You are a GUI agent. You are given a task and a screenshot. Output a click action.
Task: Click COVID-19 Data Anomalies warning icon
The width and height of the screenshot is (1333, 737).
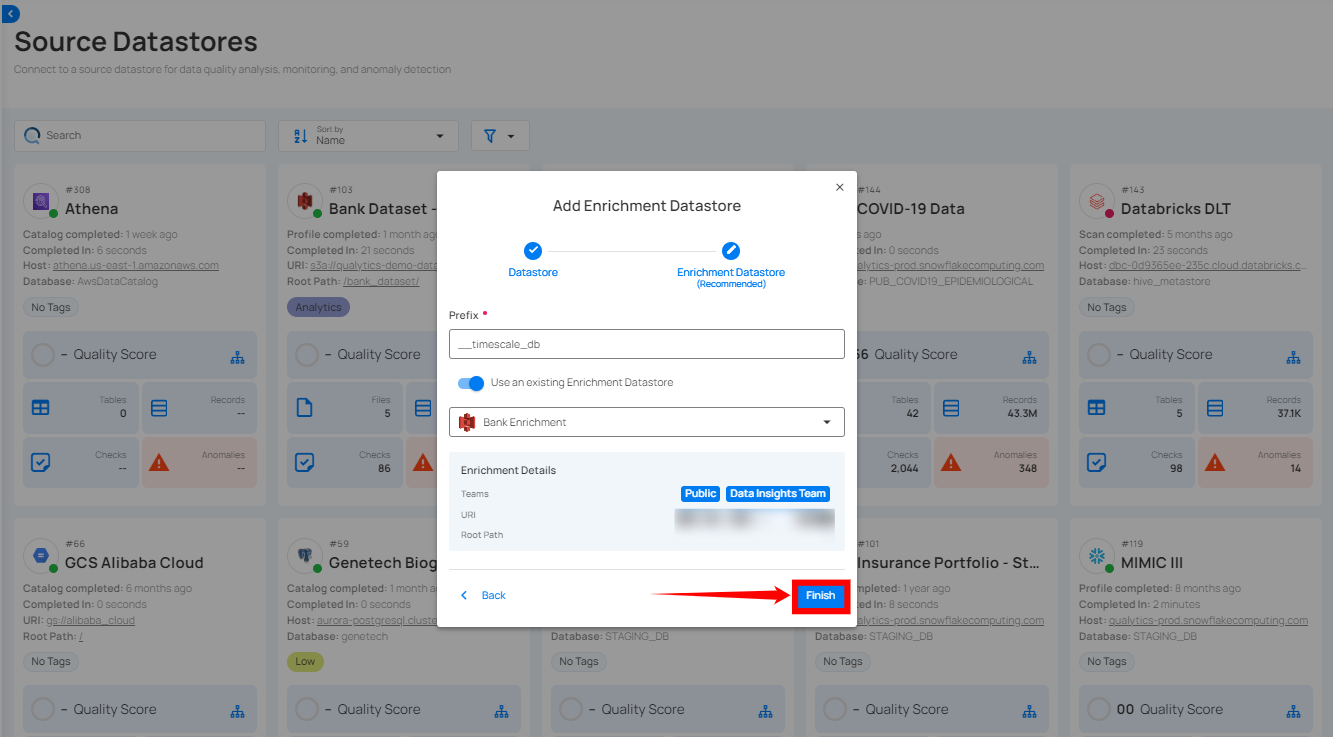coord(951,463)
